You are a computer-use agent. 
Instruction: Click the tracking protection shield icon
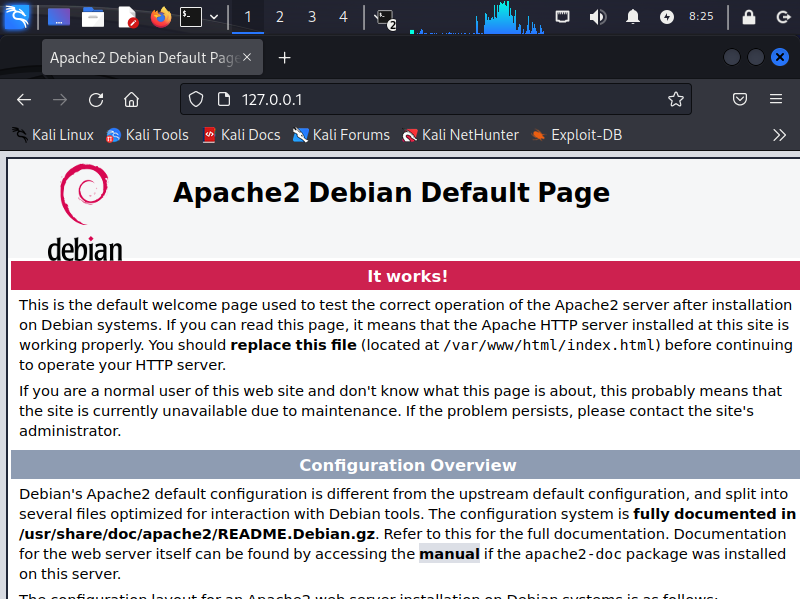pos(196,99)
